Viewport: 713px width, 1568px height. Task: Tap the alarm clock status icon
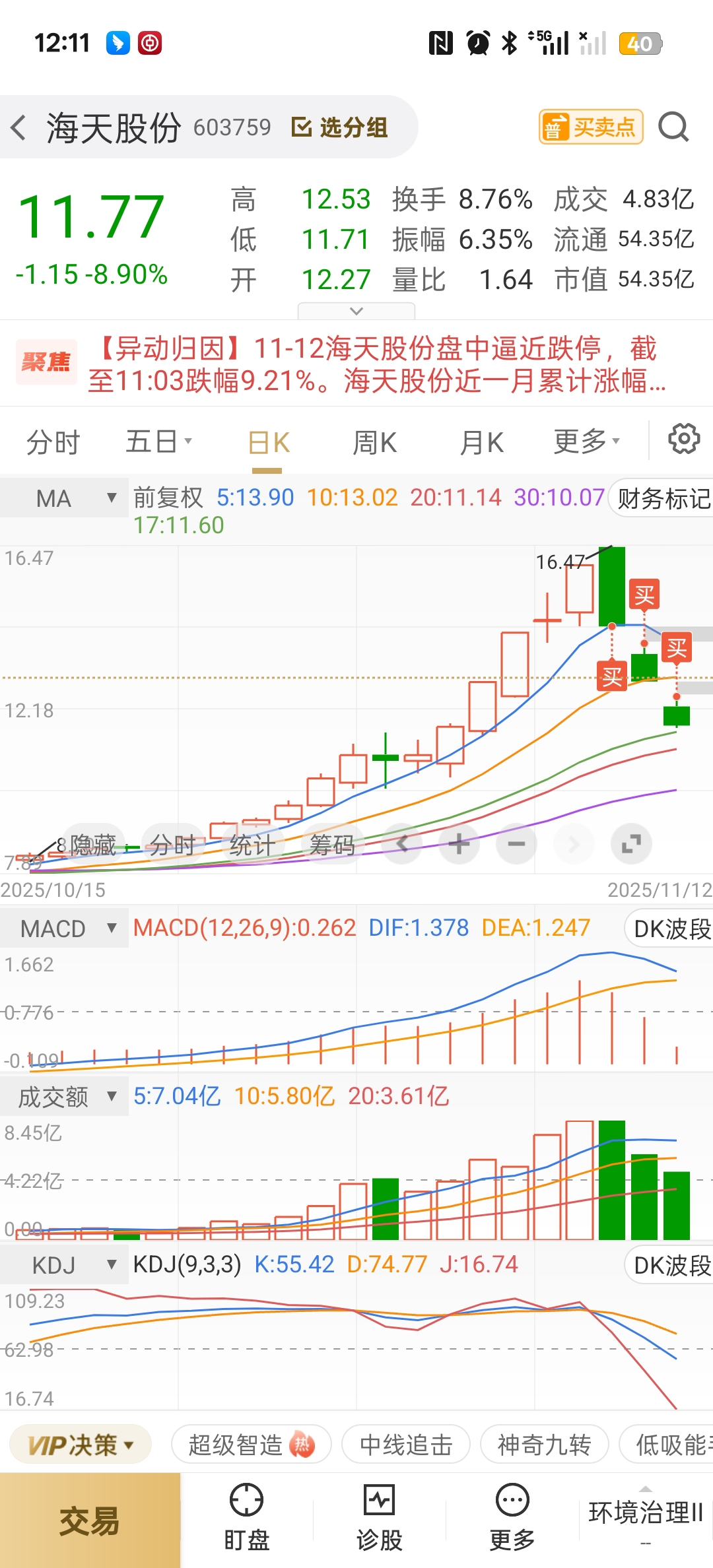[478, 44]
